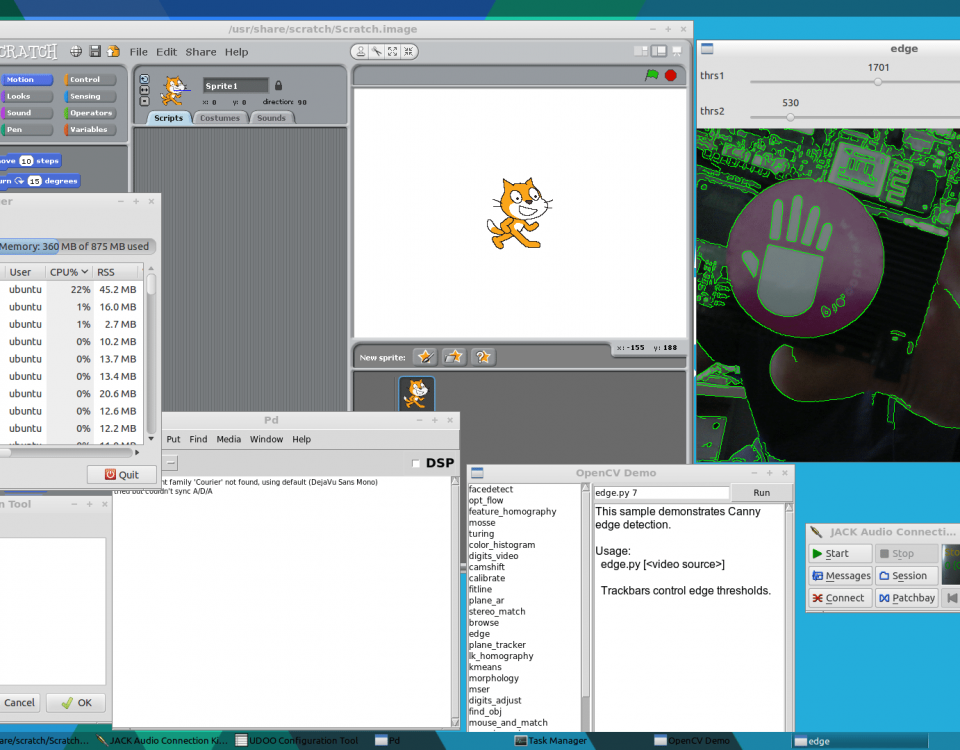Open the Motion blocks category

[x=26, y=80]
